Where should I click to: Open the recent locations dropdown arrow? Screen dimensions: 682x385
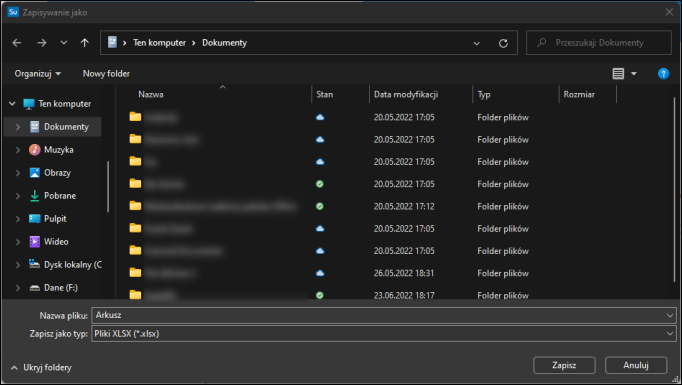coord(64,43)
